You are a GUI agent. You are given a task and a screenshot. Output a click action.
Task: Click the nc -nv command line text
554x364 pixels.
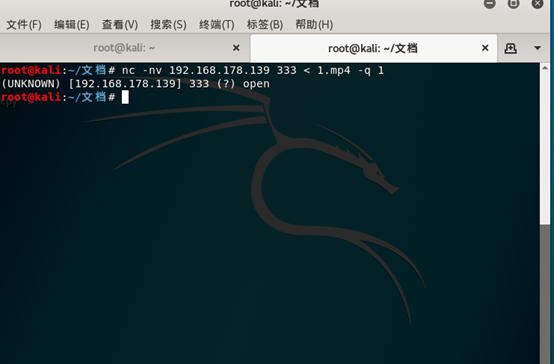click(253, 70)
